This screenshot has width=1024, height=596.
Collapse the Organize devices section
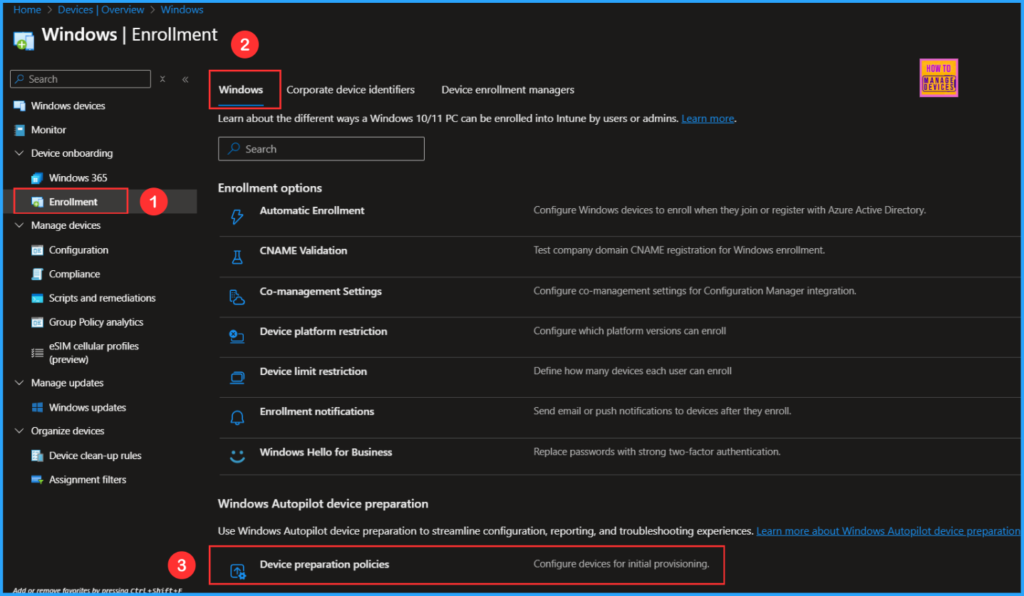pyautogui.click(x=19, y=431)
